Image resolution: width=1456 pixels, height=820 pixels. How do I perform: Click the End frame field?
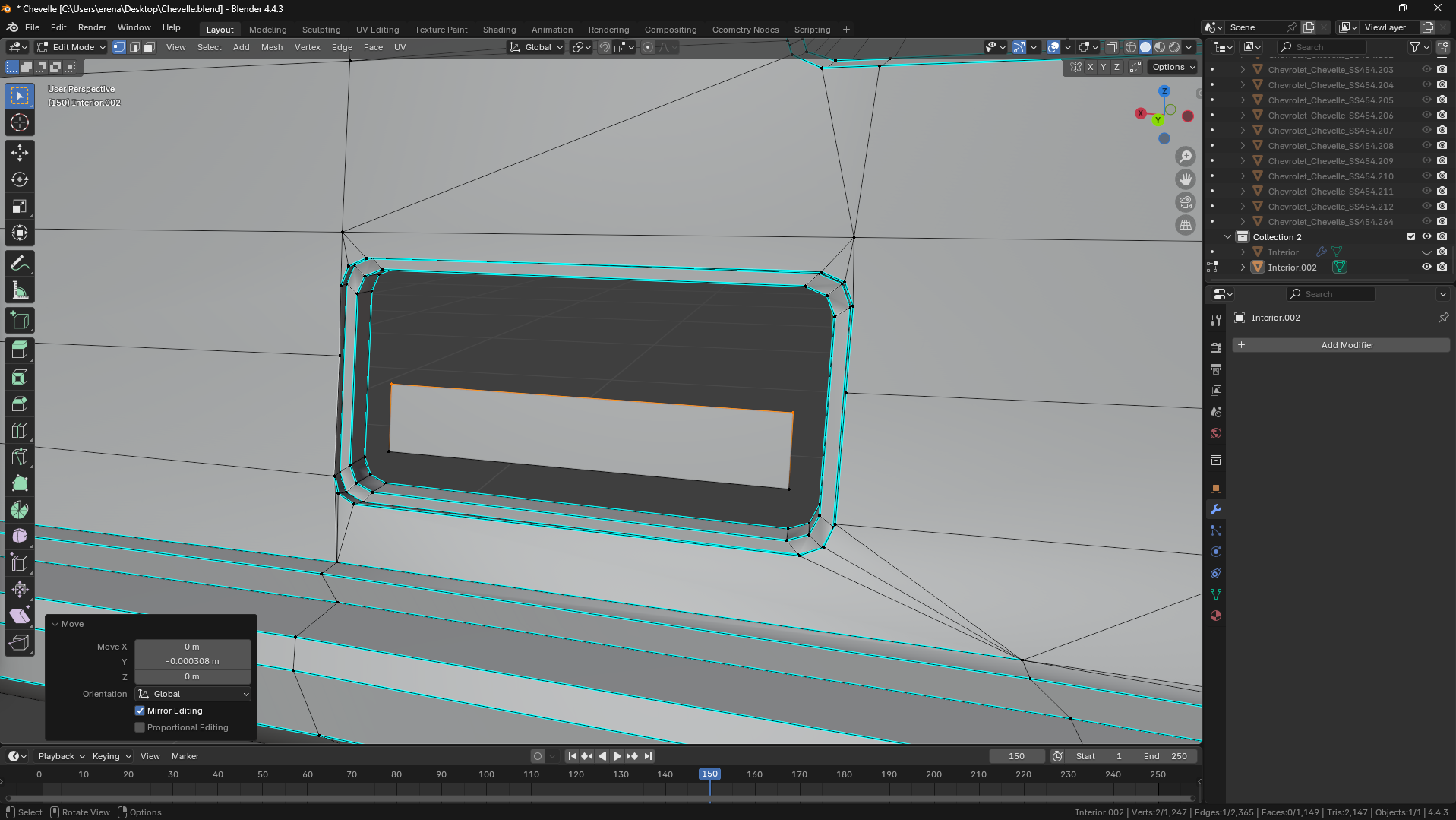click(x=1165, y=756)
